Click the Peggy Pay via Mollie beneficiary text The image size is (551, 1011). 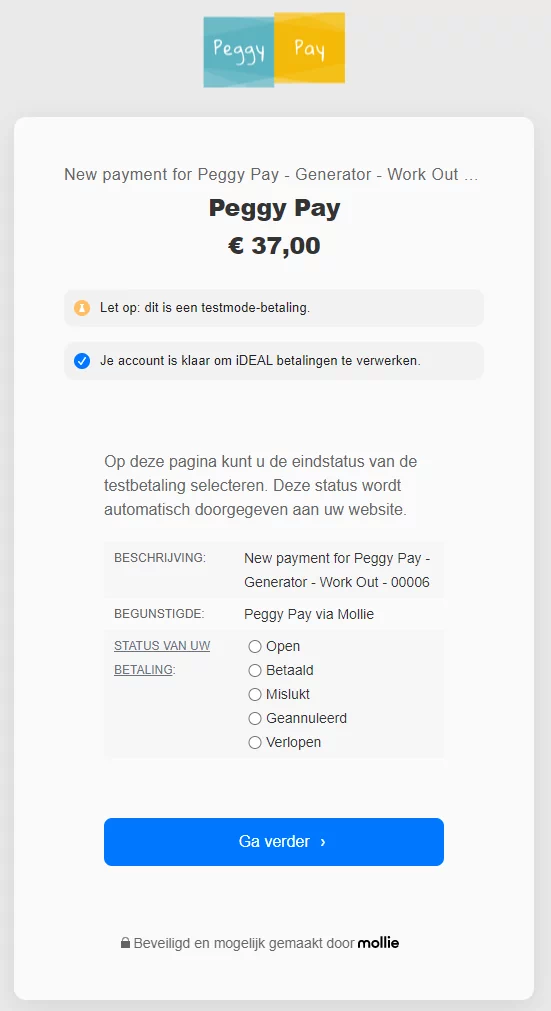tap(309, 614)
